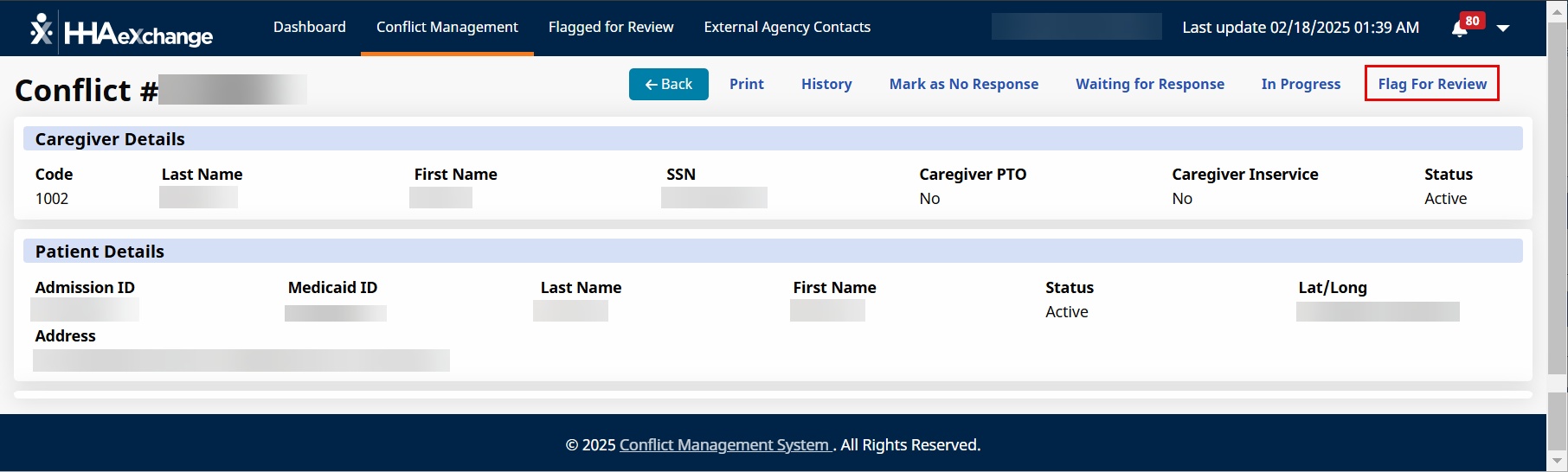Click the Print link
This screenshot has height=472, width=1568.
pyautogui.click(x=746, y=84)
